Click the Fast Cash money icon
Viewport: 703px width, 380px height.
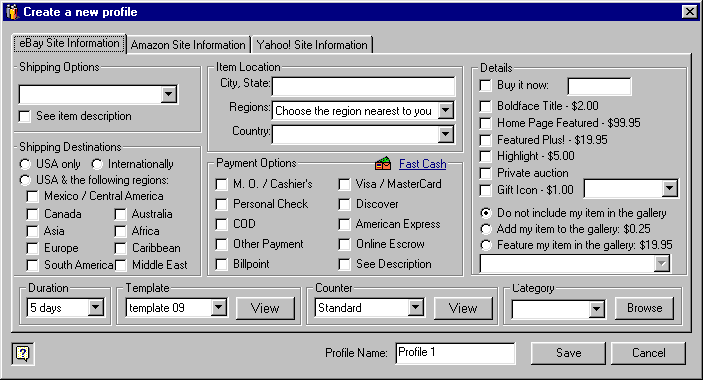tap(383, 164)
